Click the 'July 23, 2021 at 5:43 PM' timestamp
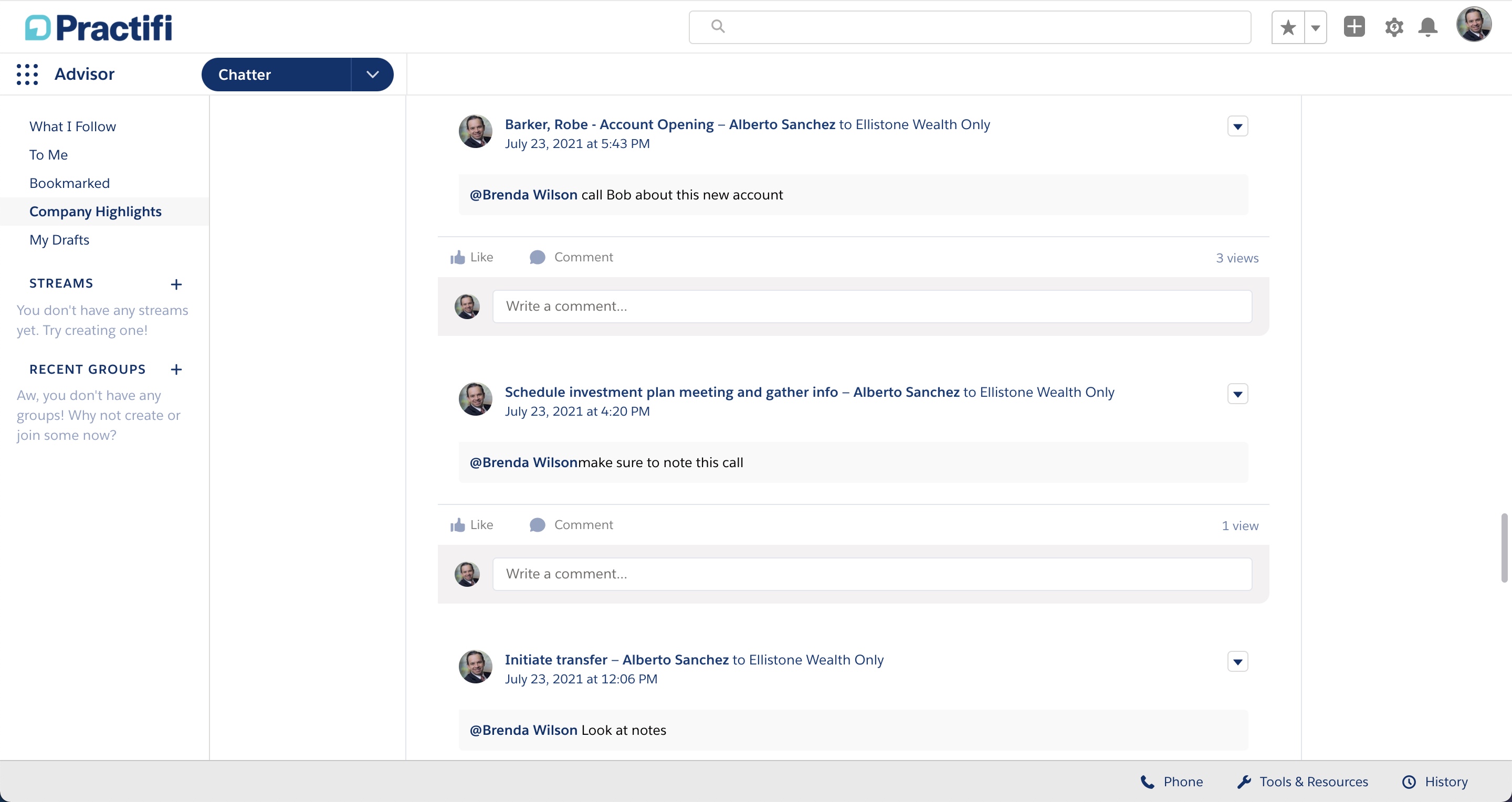Image resolution: width=1512 pixels, height=802 pixels. tap(577, 144)
